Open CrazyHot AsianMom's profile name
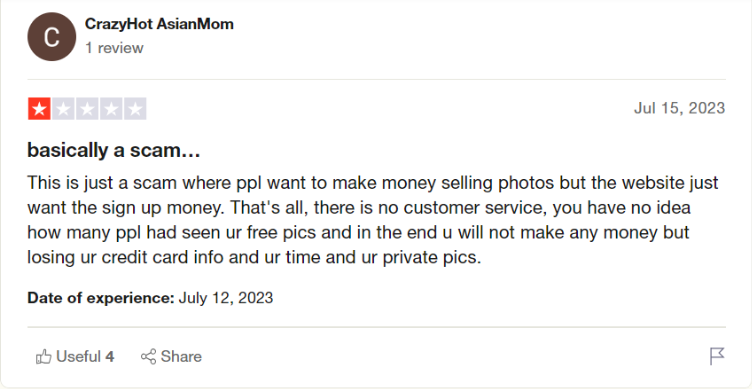Image resolution: width=752 pixels, height=392 pixels. 159,24
